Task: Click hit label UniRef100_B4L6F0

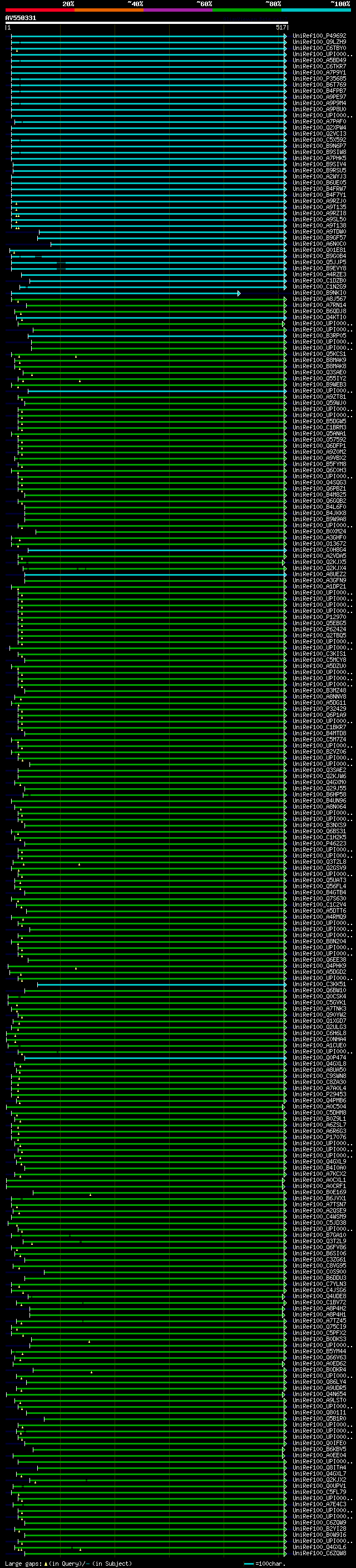Action: click(319, 507)
